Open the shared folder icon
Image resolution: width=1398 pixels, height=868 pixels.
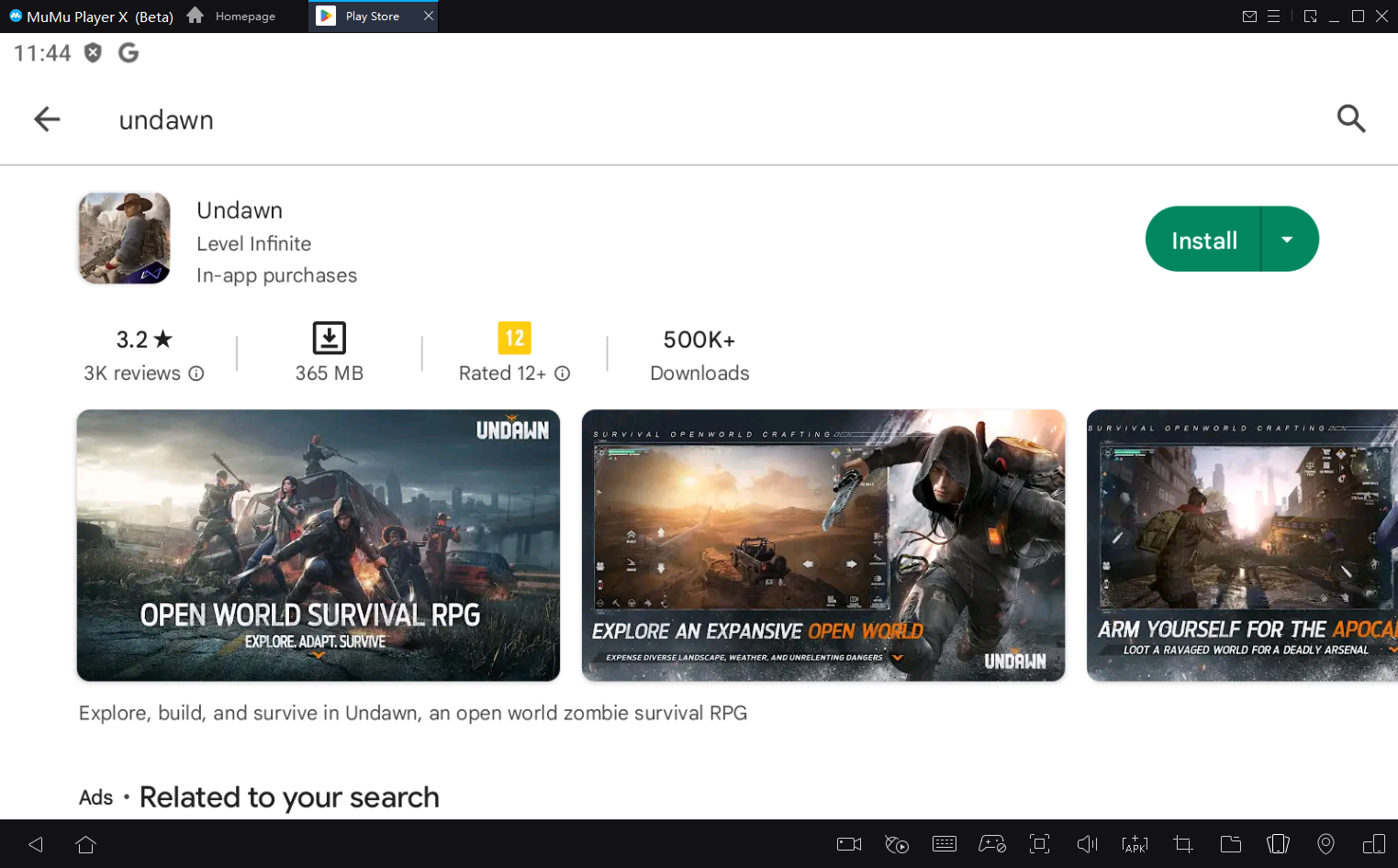pos(1230,844)
